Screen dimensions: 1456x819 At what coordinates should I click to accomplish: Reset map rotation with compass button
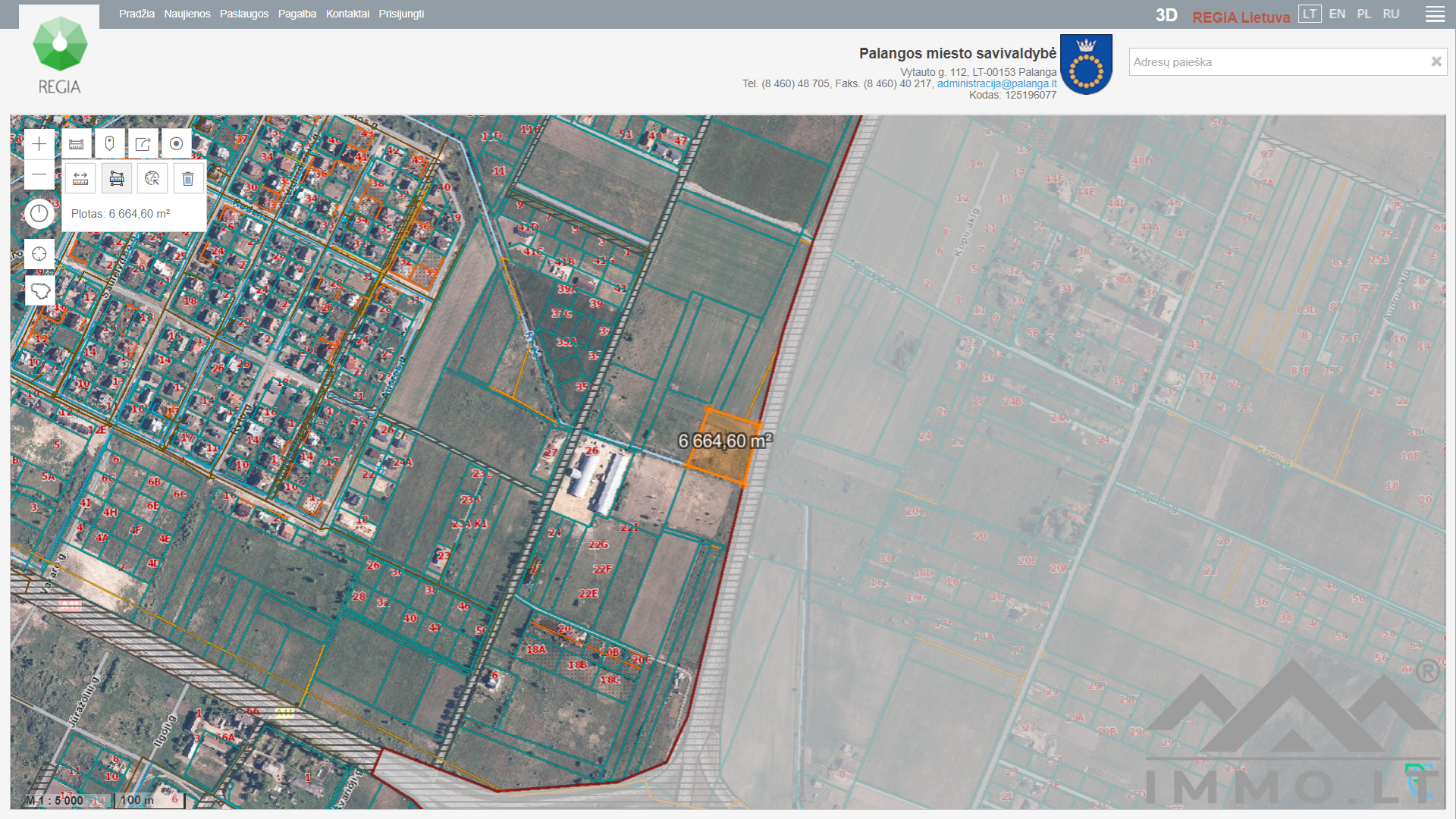[39, 214]
